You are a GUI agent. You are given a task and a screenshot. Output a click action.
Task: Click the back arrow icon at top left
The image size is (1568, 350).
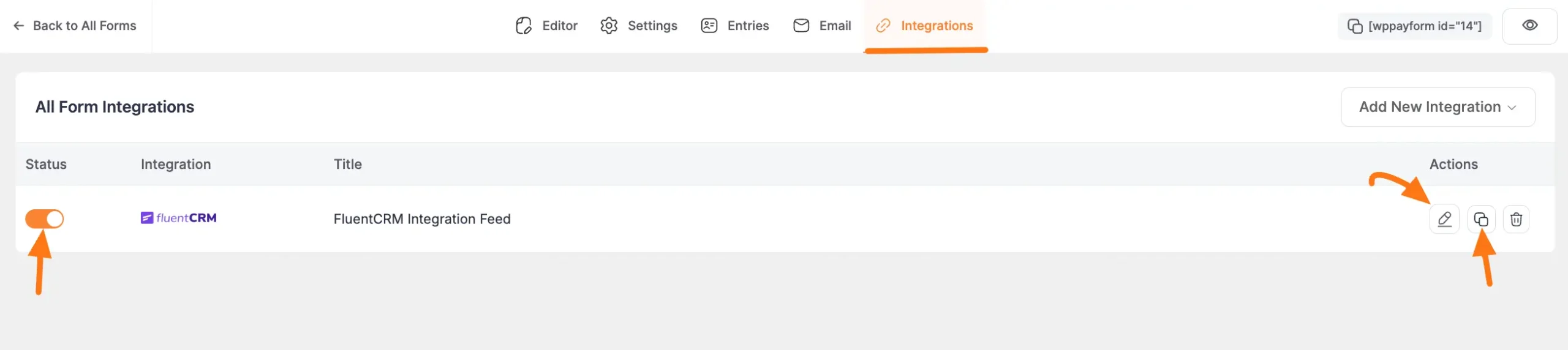coord(19,26)
